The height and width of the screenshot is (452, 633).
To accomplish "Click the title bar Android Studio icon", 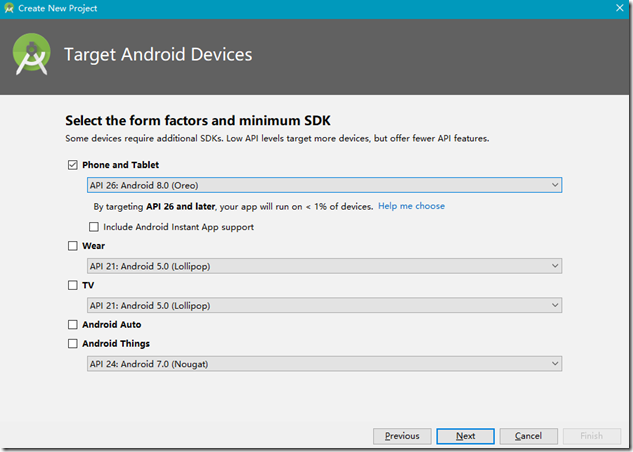I will 9,8.
